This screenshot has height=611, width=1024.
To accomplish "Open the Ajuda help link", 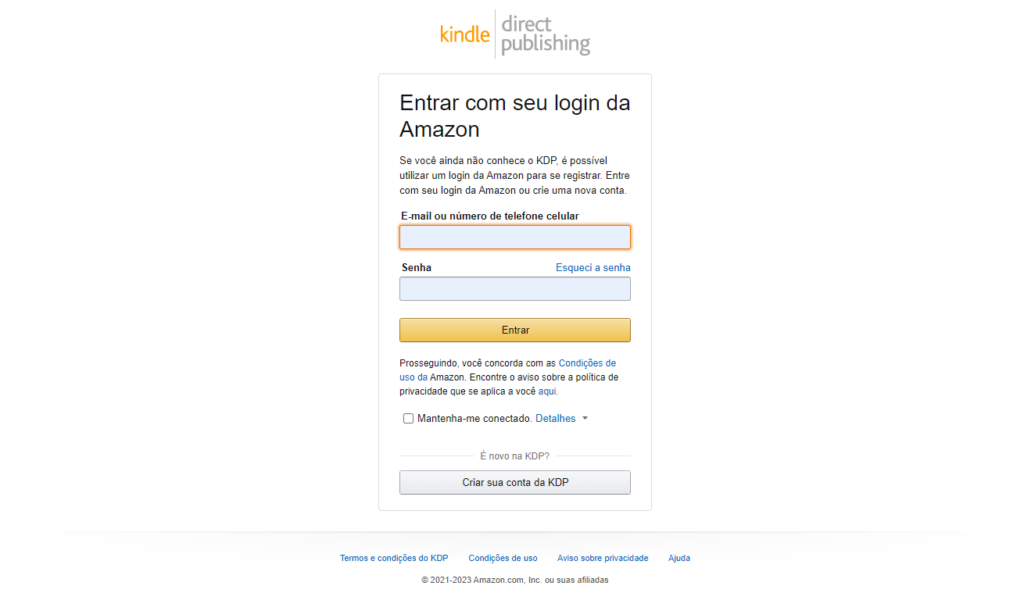I will point(679,558).
